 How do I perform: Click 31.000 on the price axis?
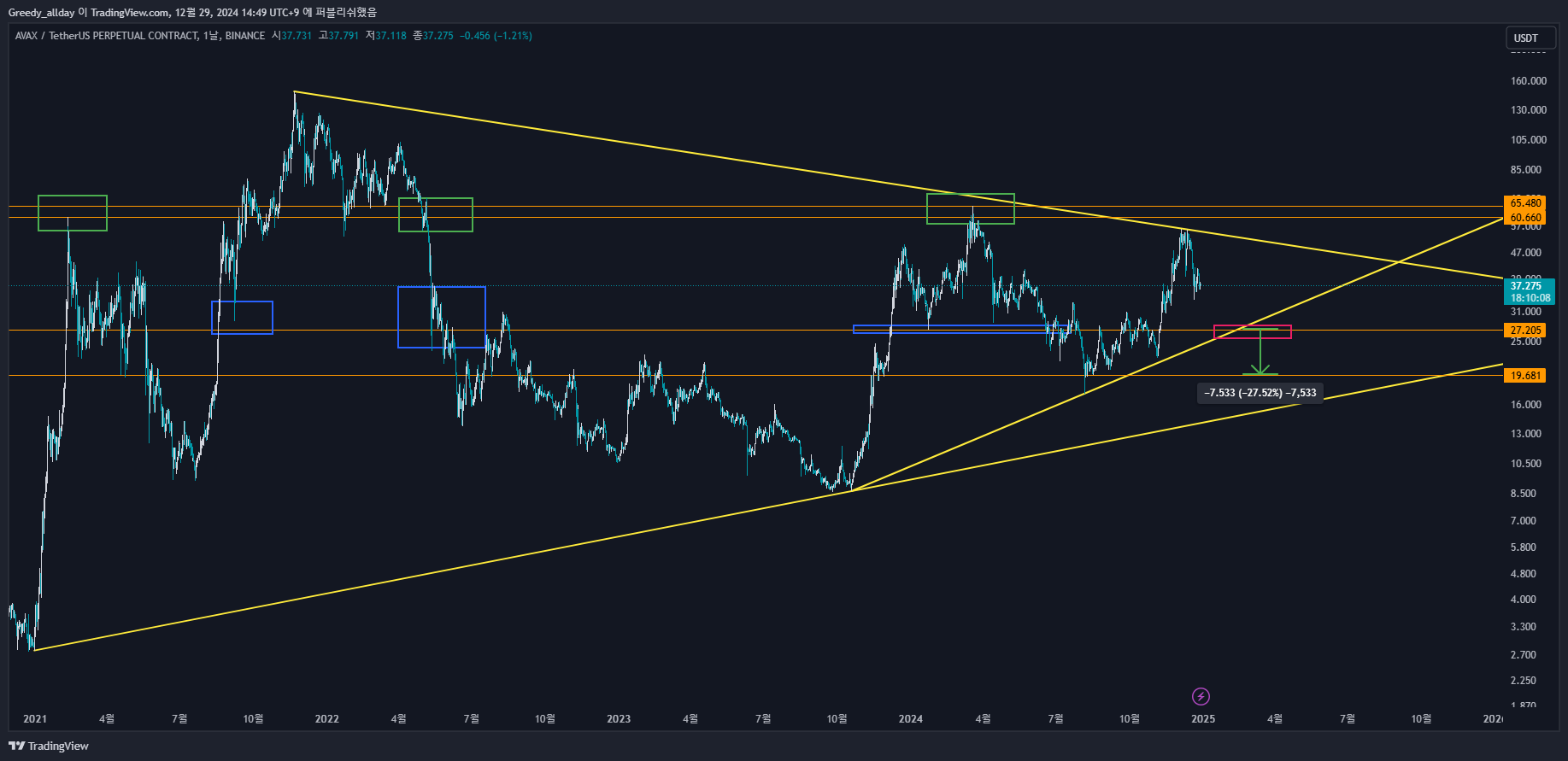[x=1526, y=312]
